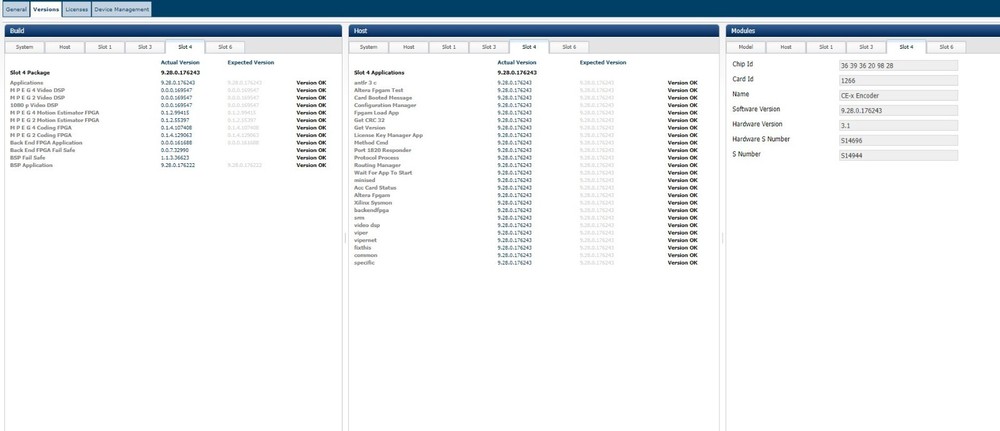Switch to the Licenses tab

coord(77,10)
